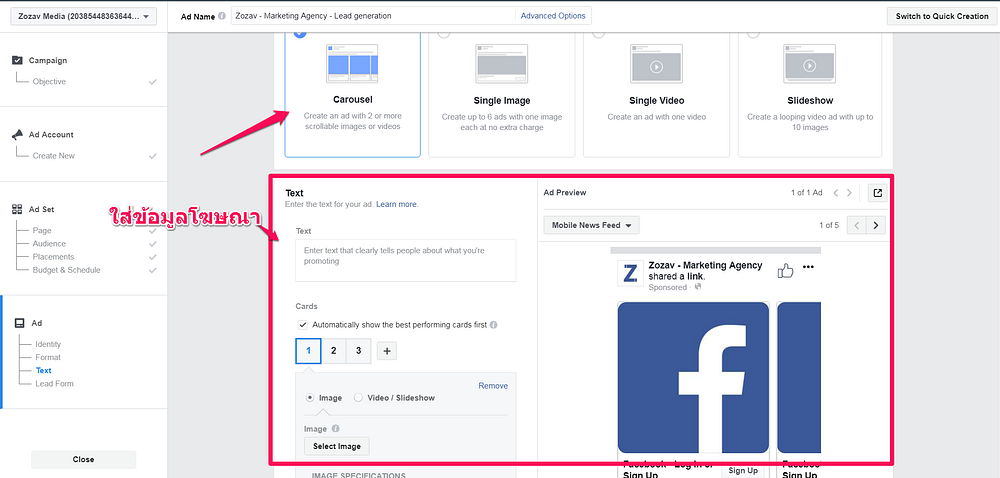Image resolution: width=1000 pixels, height=478 pixels.
Task: Open the Zozav Media account dropdown
Action: (84, 17)
